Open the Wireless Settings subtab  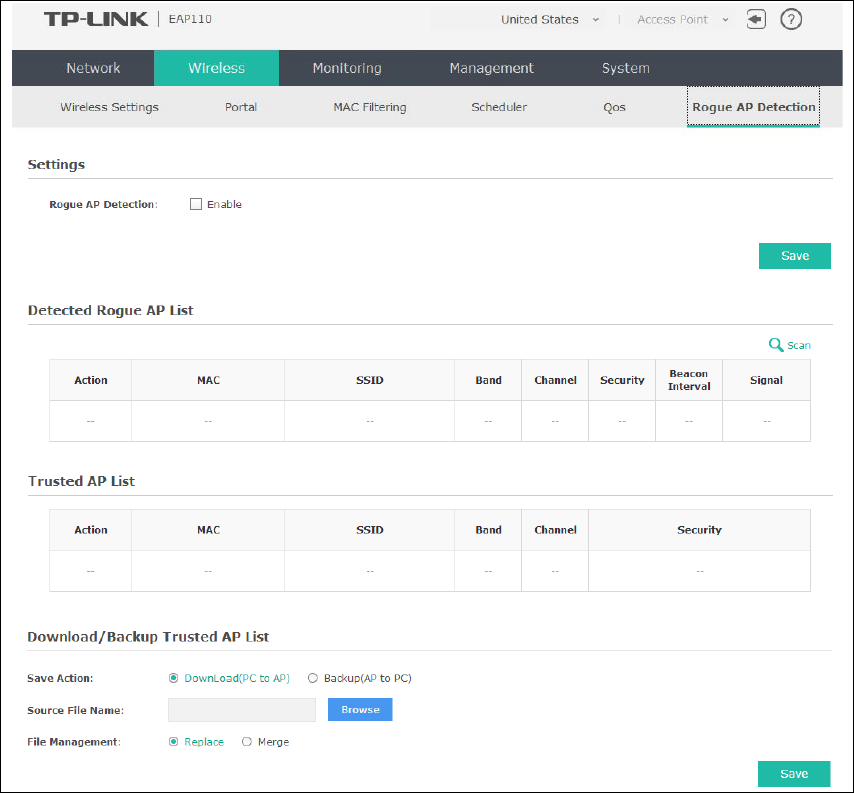click(109, 107)
